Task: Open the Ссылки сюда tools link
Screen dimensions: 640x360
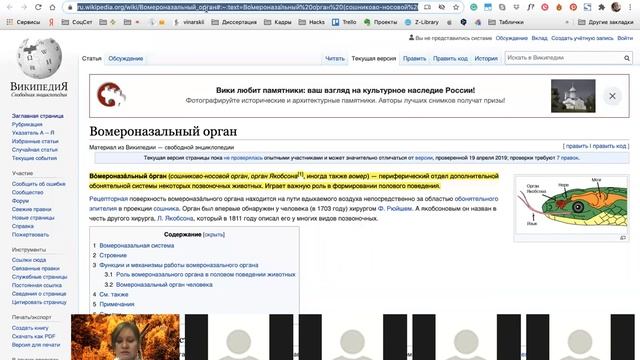Action: point(29,260)
